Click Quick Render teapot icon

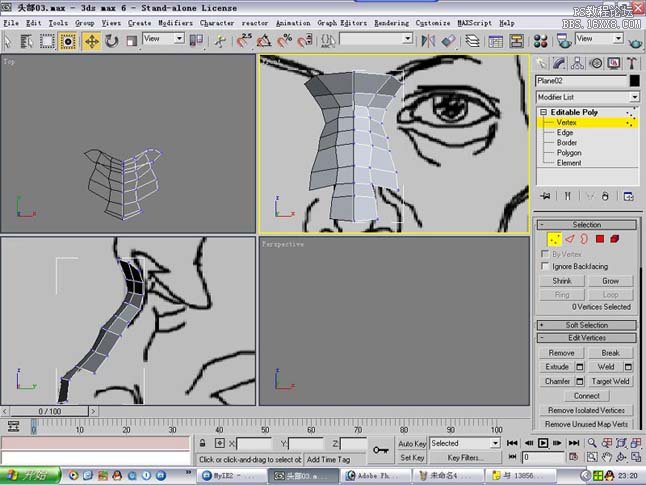tap(634, 42)
